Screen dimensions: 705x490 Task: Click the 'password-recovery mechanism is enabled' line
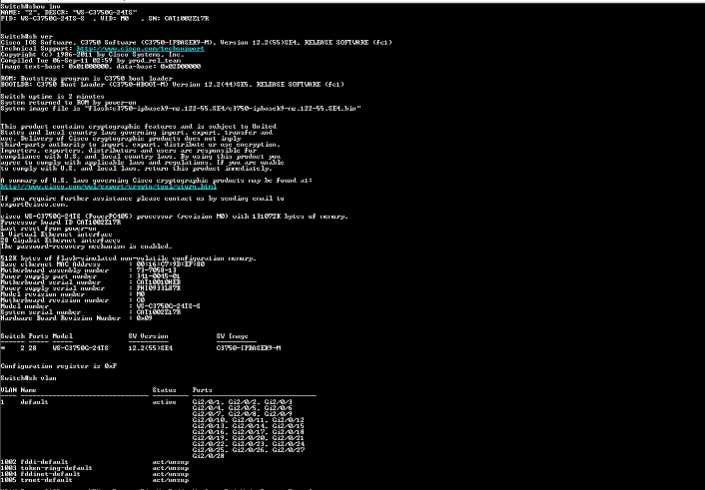(x=86, y=246)
